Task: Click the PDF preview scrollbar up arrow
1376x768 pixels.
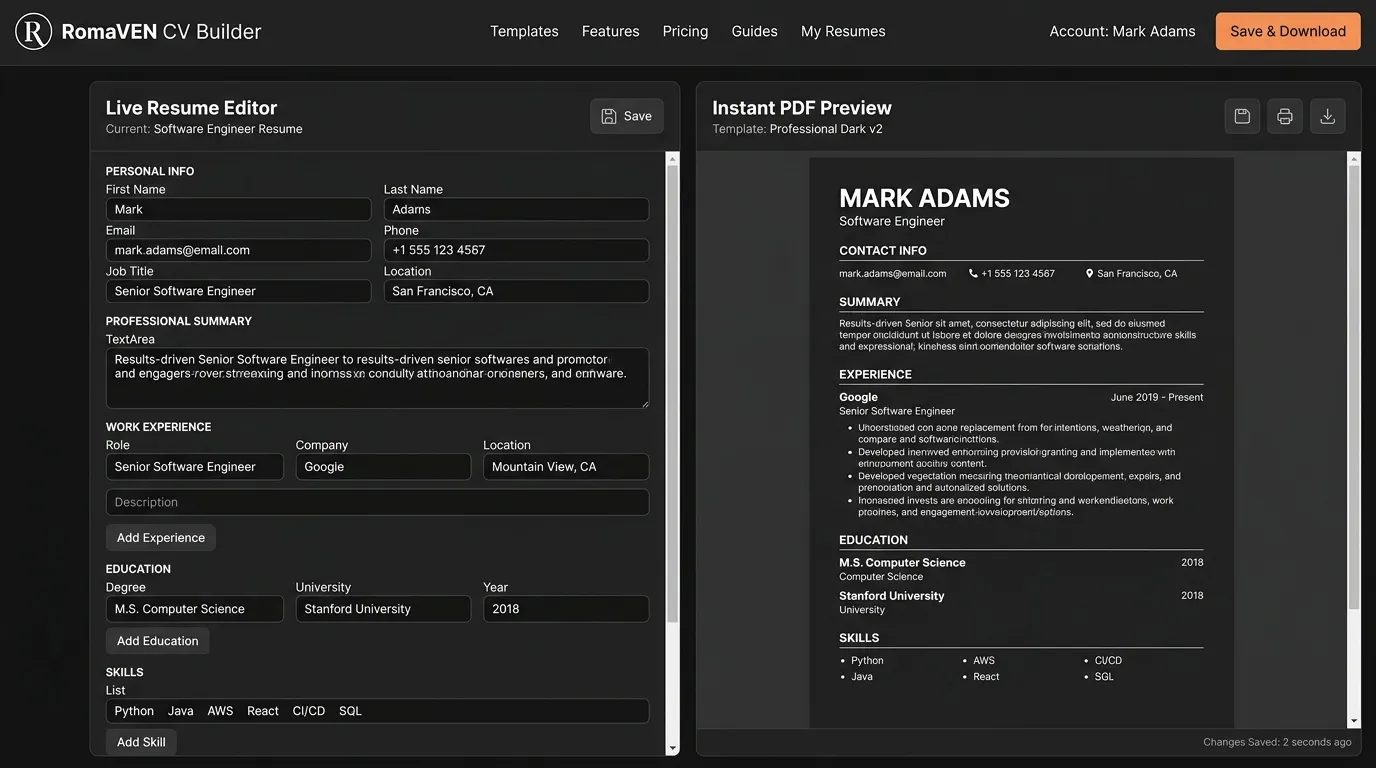Action: tap(1354, 158)
